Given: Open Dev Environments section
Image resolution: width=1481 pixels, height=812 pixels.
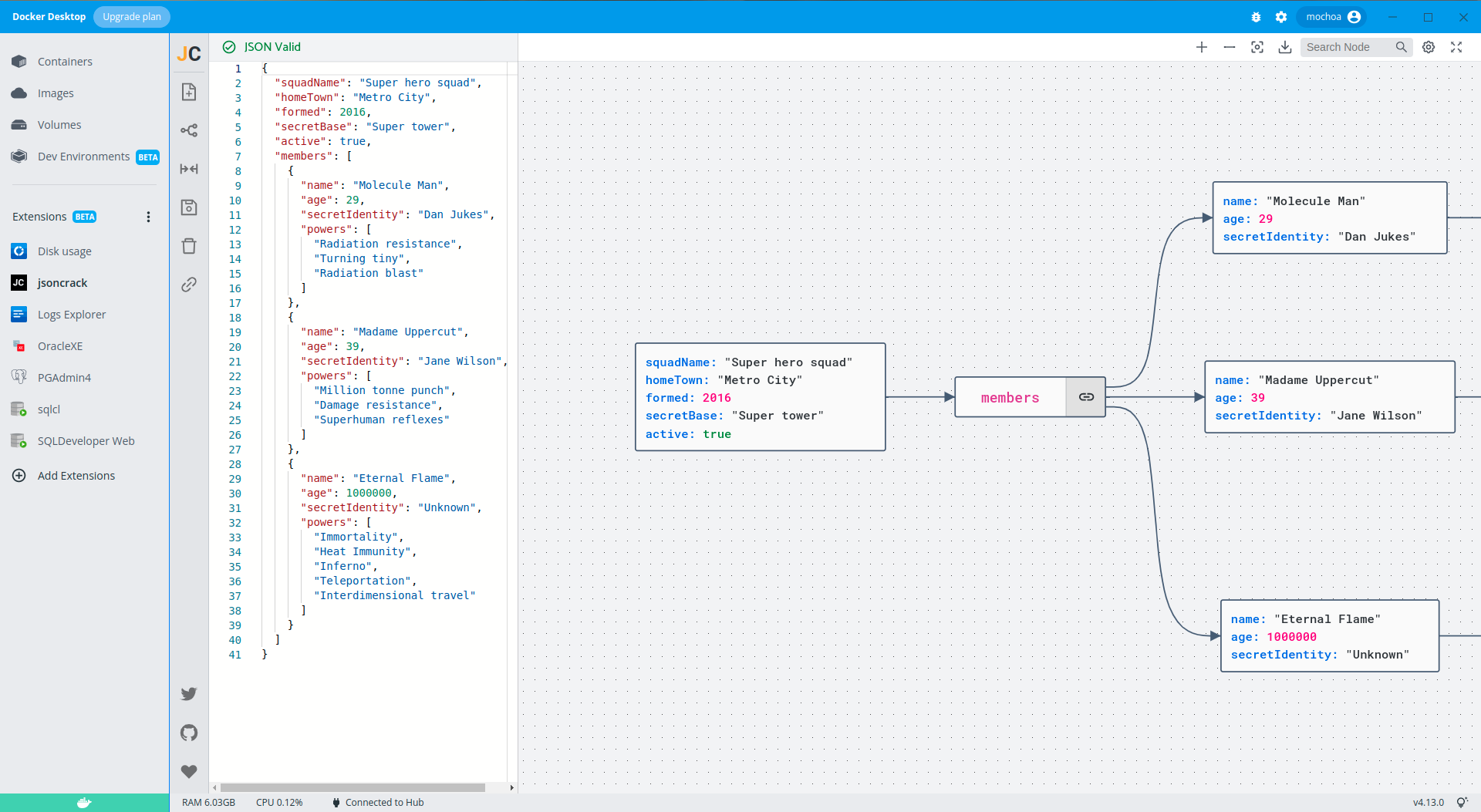Looking at the screenshot, I should pos(85,157).
